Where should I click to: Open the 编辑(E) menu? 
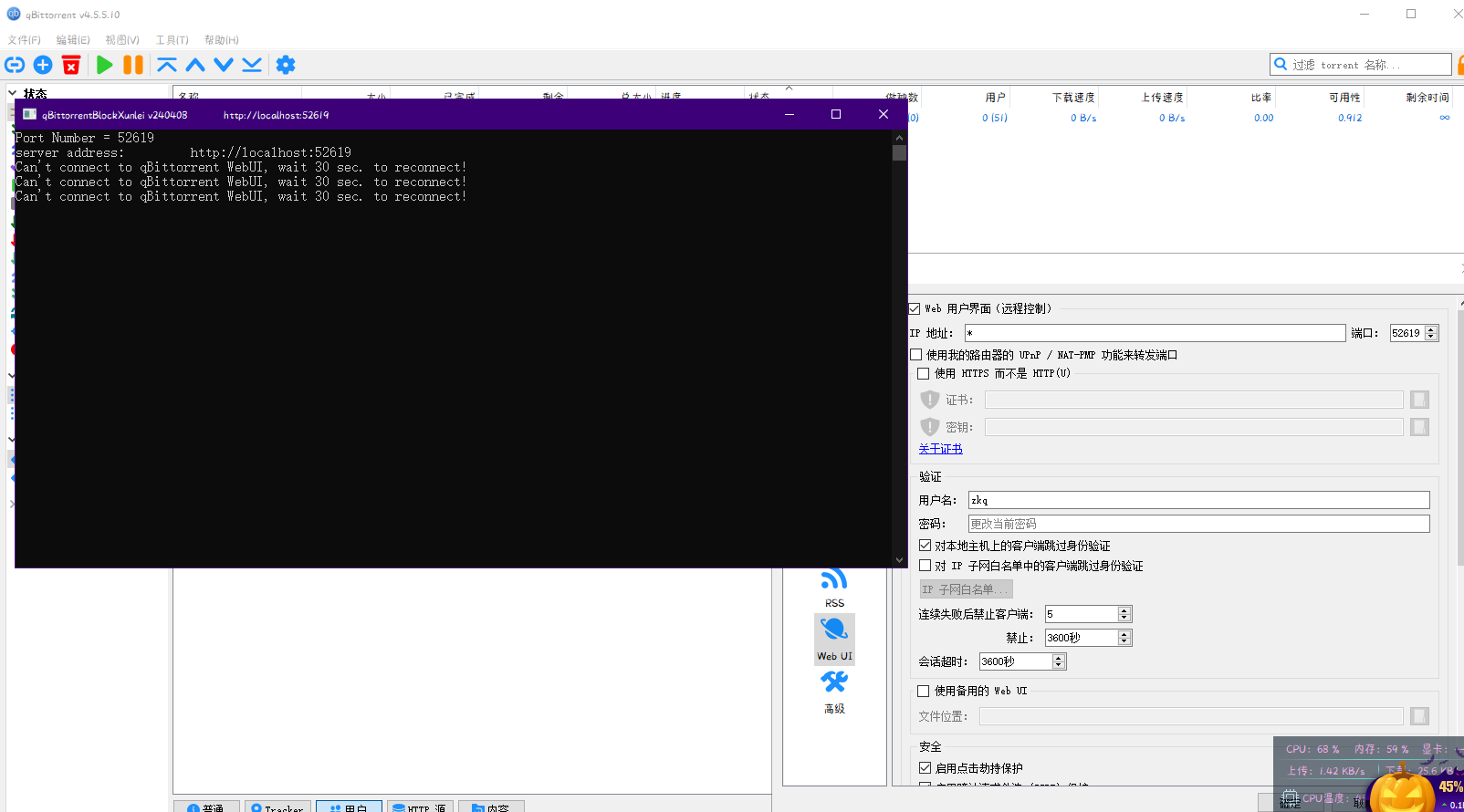tap(73, 40)
